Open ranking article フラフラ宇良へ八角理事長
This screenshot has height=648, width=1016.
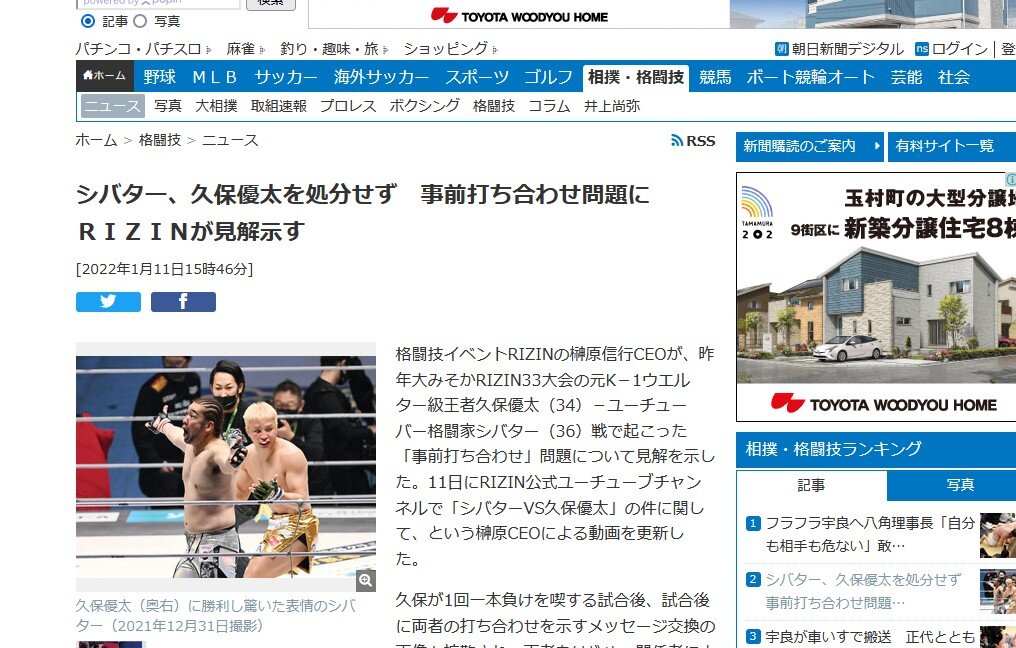[870, 535]
